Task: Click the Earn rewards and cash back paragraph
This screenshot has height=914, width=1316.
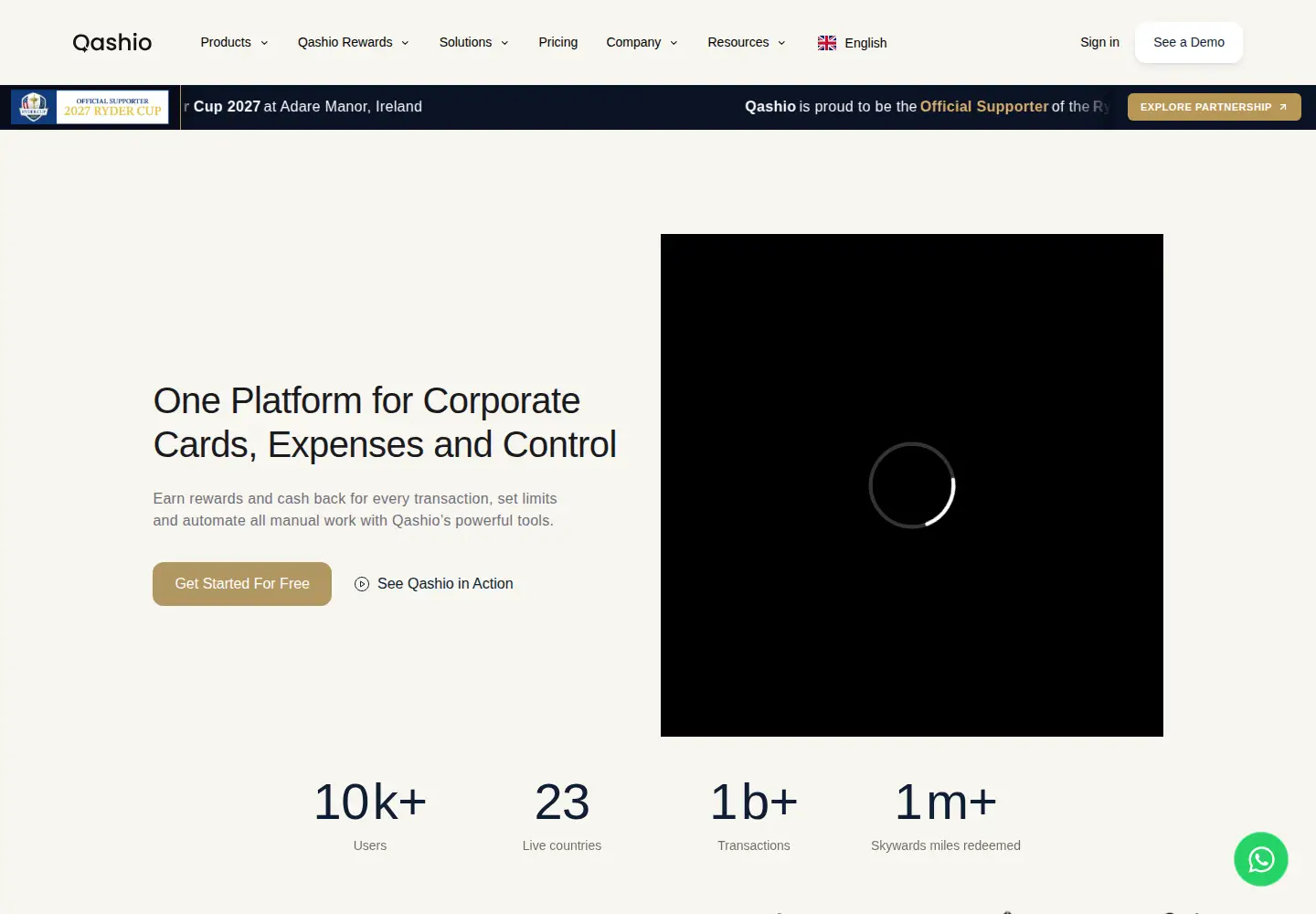Action: 355,509
